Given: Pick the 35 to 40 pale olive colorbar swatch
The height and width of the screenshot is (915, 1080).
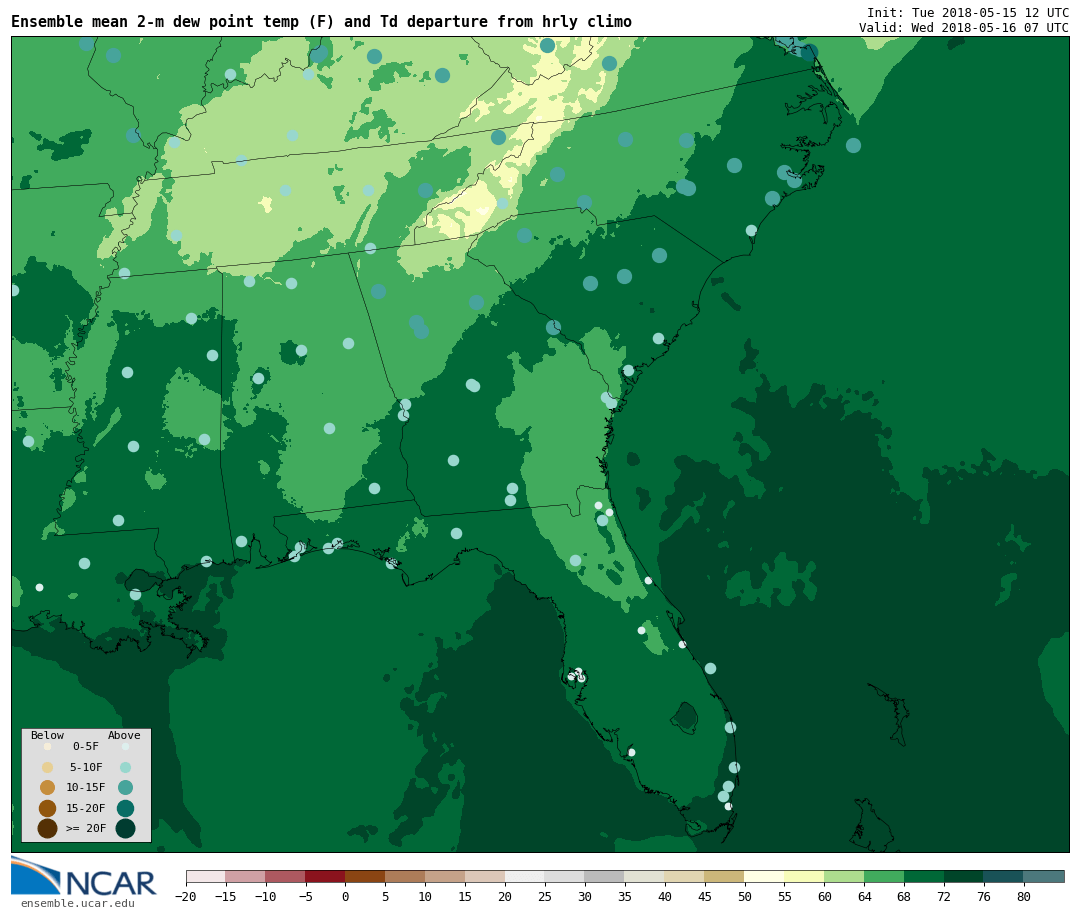Looking at the screenshot, I should 645,876.
